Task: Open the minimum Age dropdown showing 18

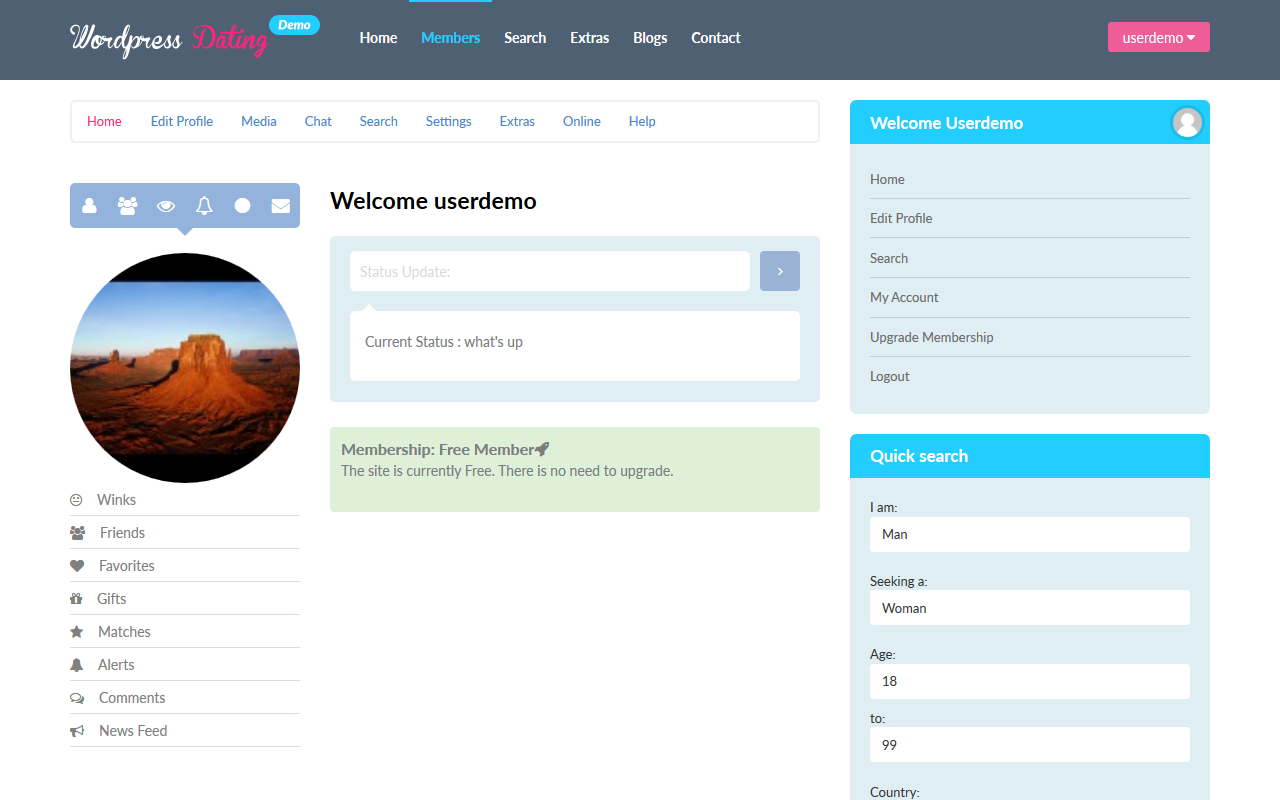Action: [x=1030, y=681]
